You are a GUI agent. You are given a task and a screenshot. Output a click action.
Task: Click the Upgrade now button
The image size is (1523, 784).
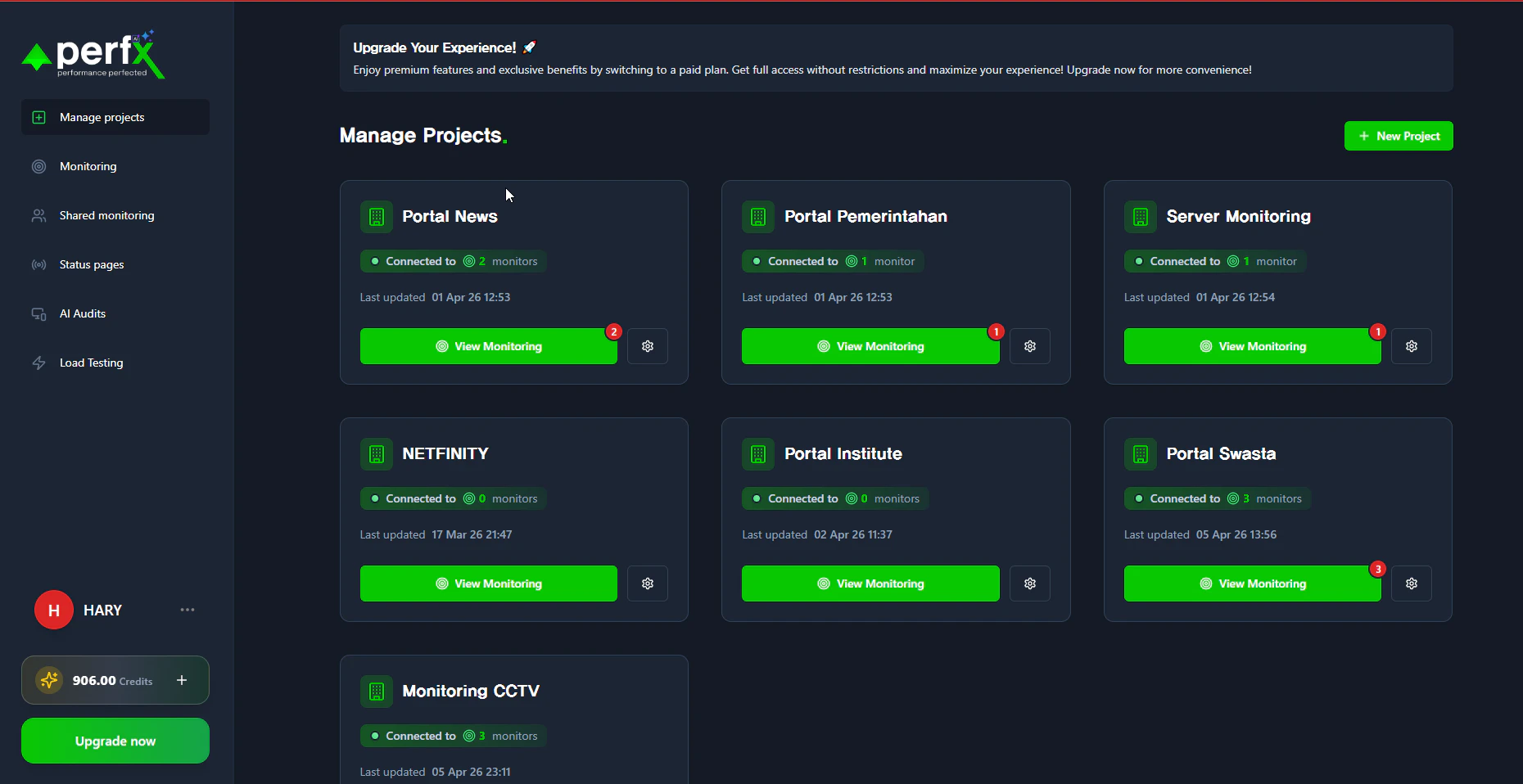(115, 741)
